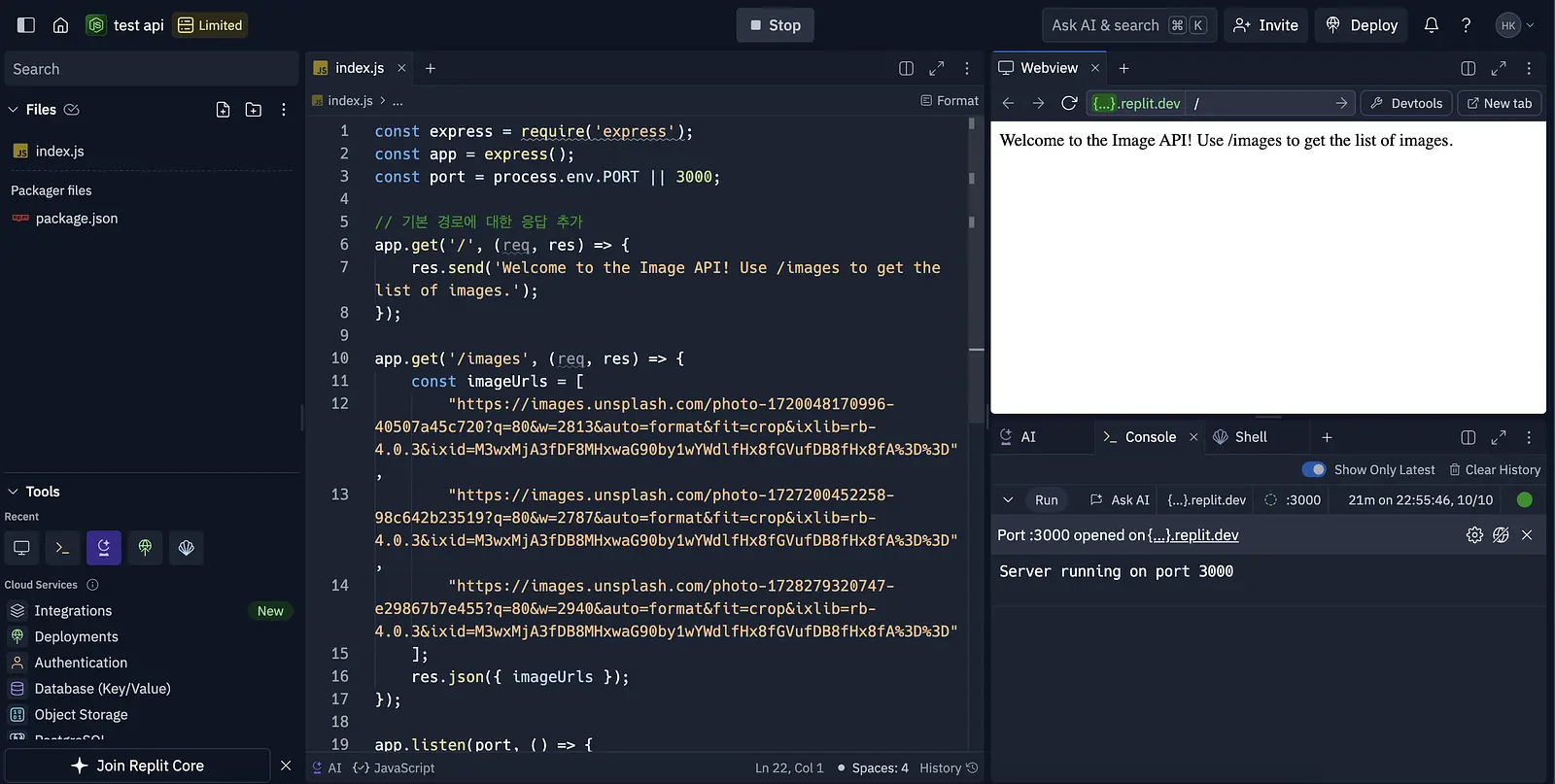Screen dimensions: 1555x784
Task: Split the editor pane layout
Action: tap(906, 68)
